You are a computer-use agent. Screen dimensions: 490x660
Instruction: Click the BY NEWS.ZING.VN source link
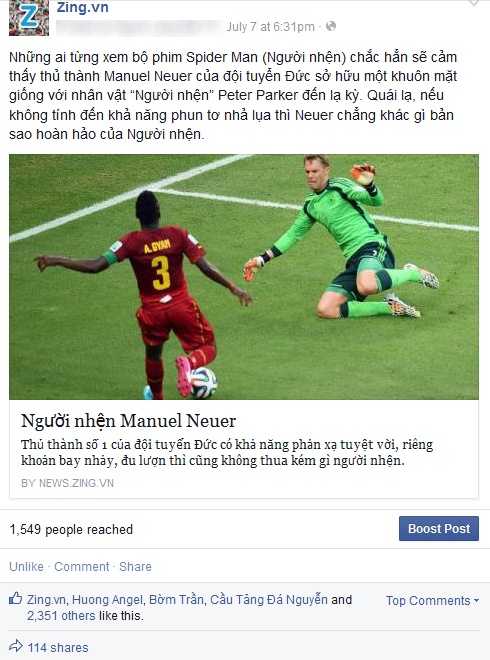(x=67, y=483)
